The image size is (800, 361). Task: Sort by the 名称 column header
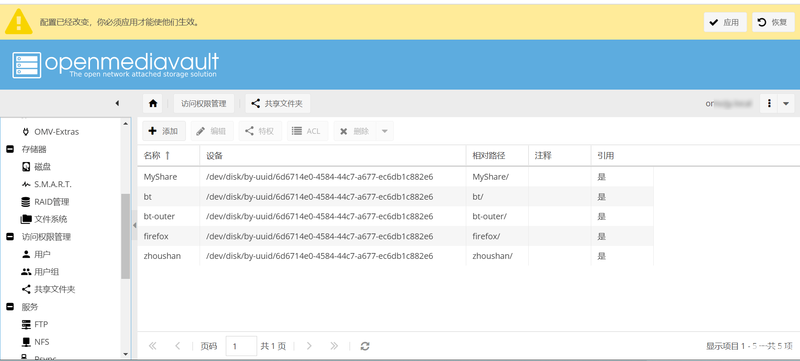168,156
